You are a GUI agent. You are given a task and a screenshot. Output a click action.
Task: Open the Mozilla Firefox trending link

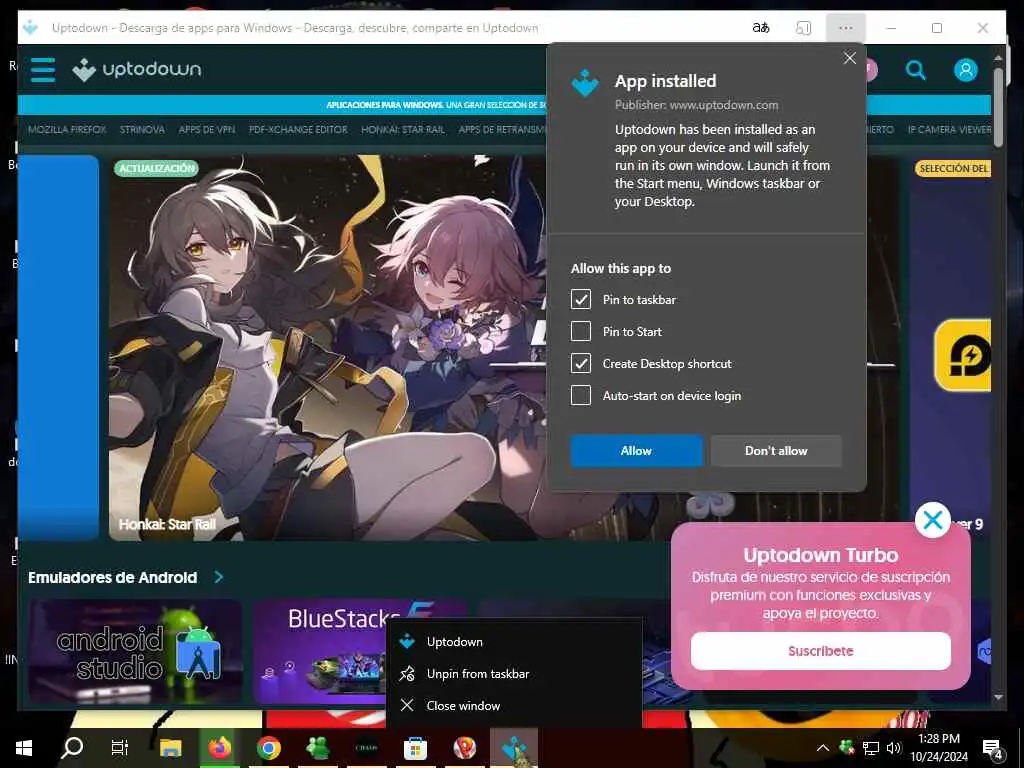(x=67, y=129)
